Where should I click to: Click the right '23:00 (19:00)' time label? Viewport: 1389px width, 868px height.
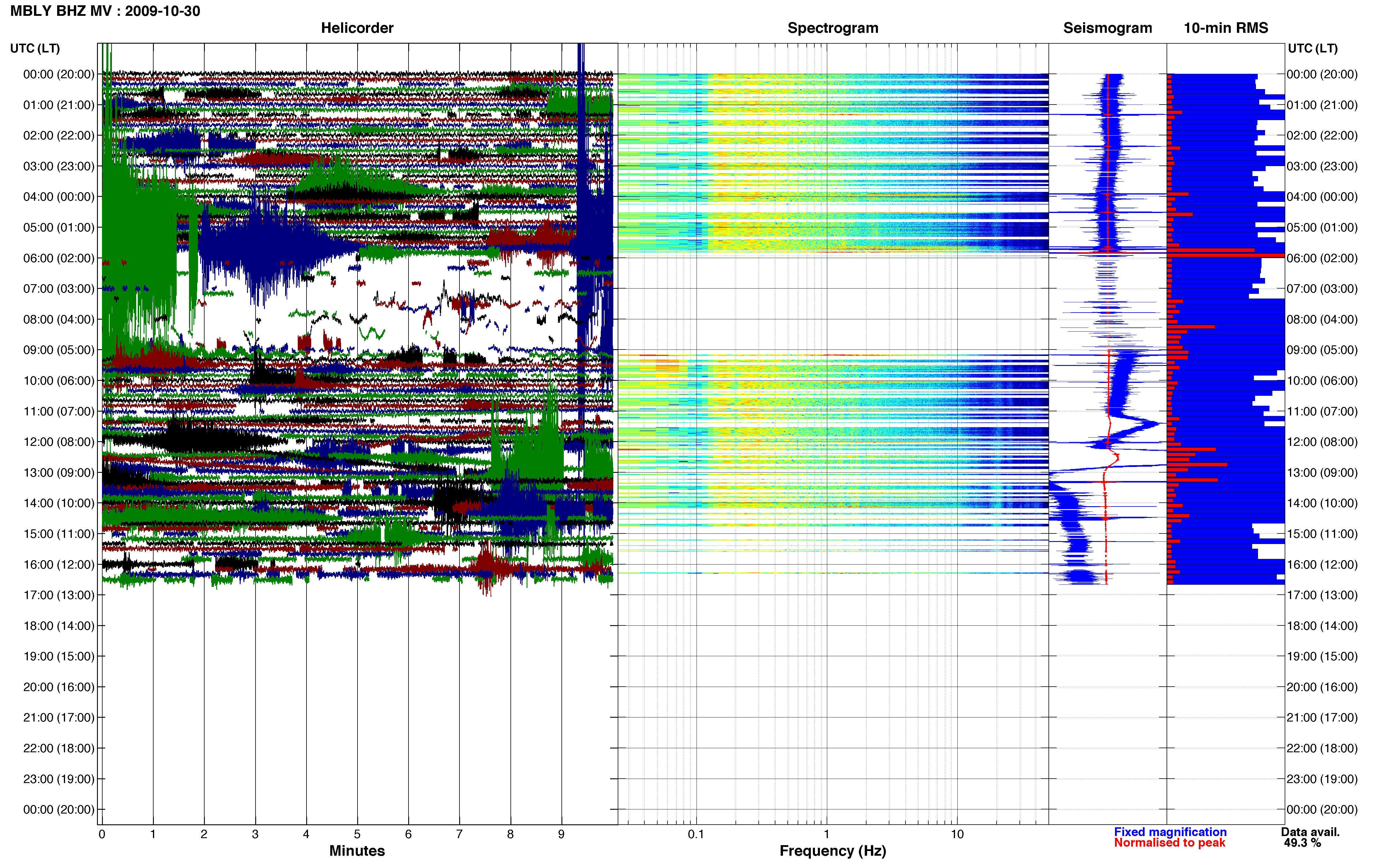pos(1322,779)
